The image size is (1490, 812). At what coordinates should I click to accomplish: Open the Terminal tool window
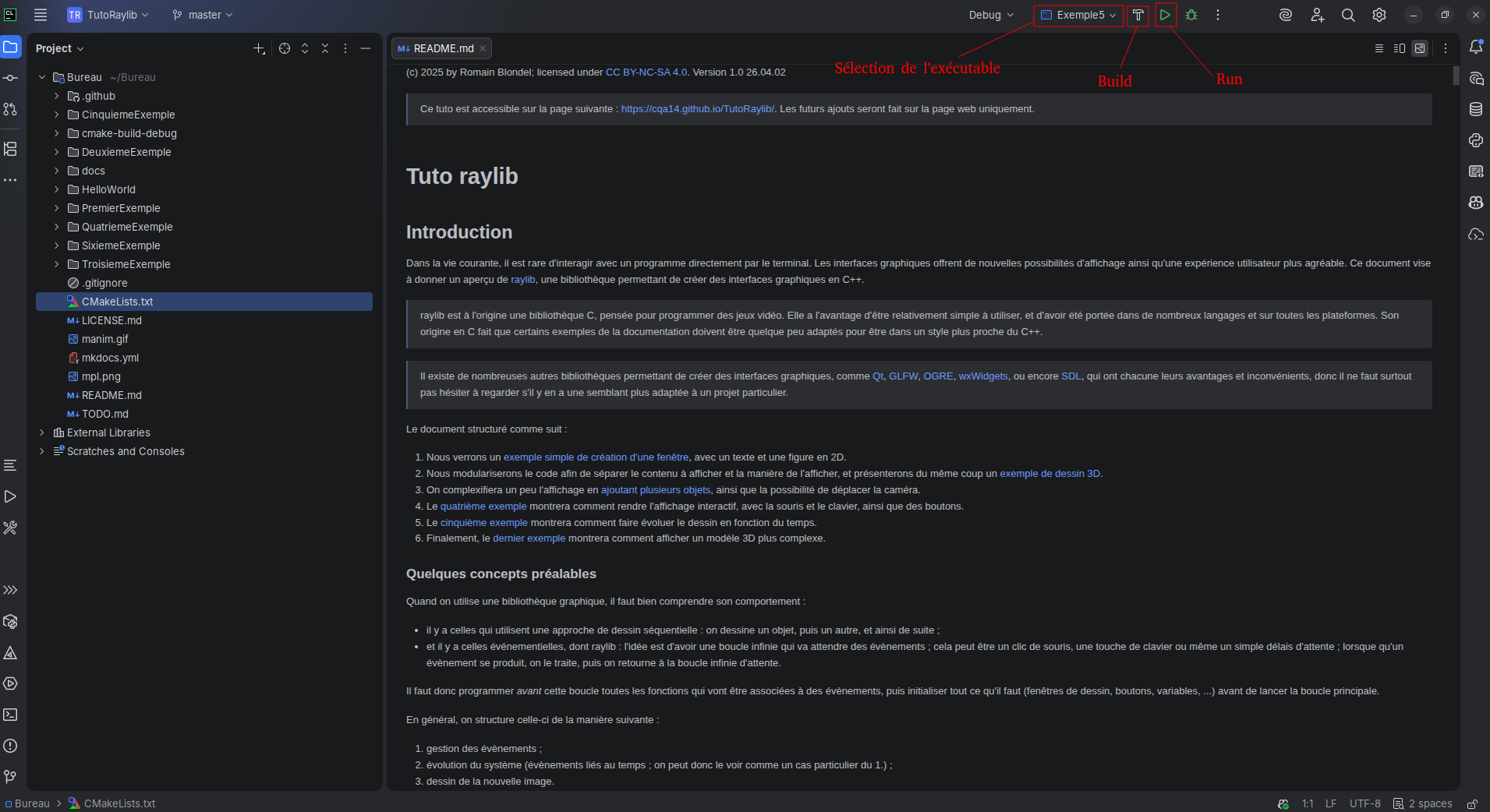(11, 715)
